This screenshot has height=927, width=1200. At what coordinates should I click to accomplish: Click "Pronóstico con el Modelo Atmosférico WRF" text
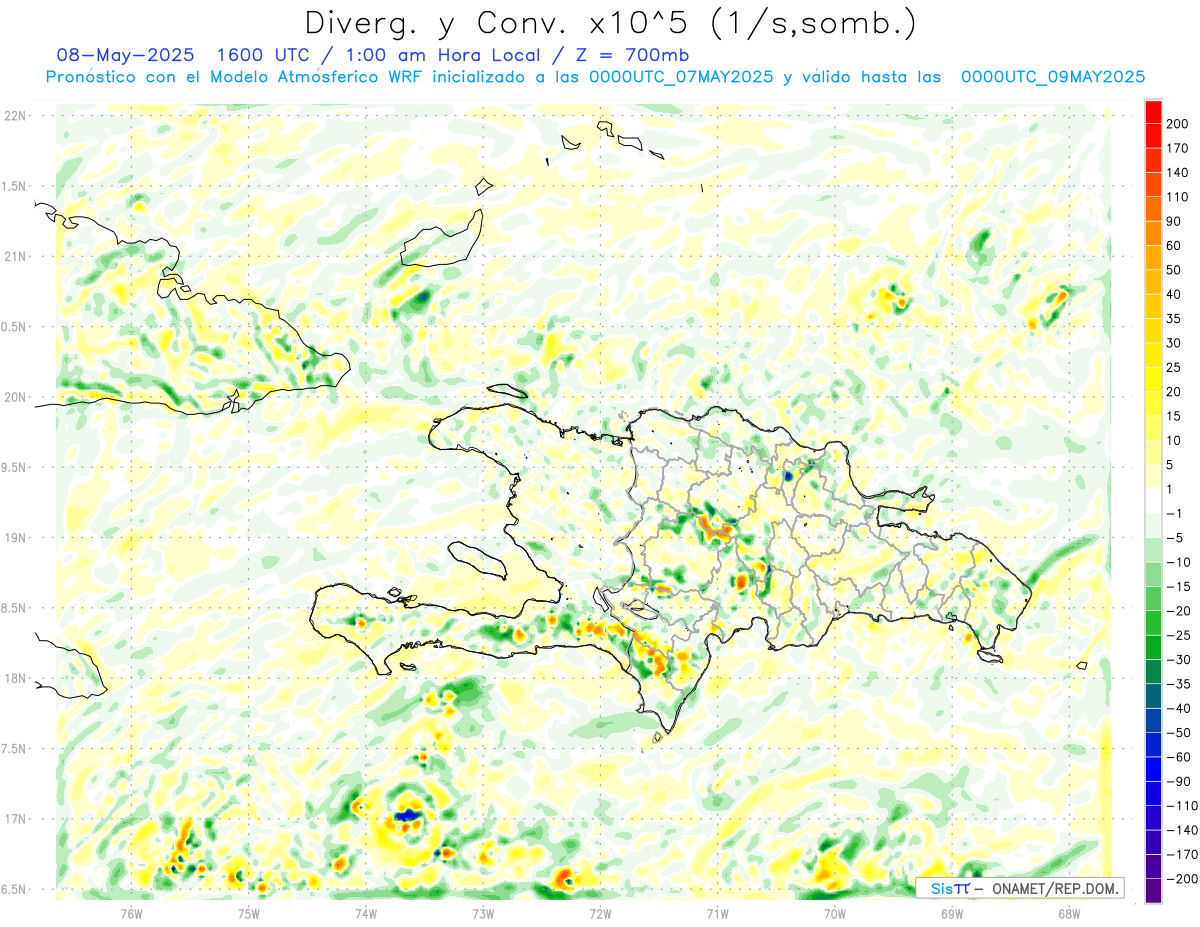point(235,77)
